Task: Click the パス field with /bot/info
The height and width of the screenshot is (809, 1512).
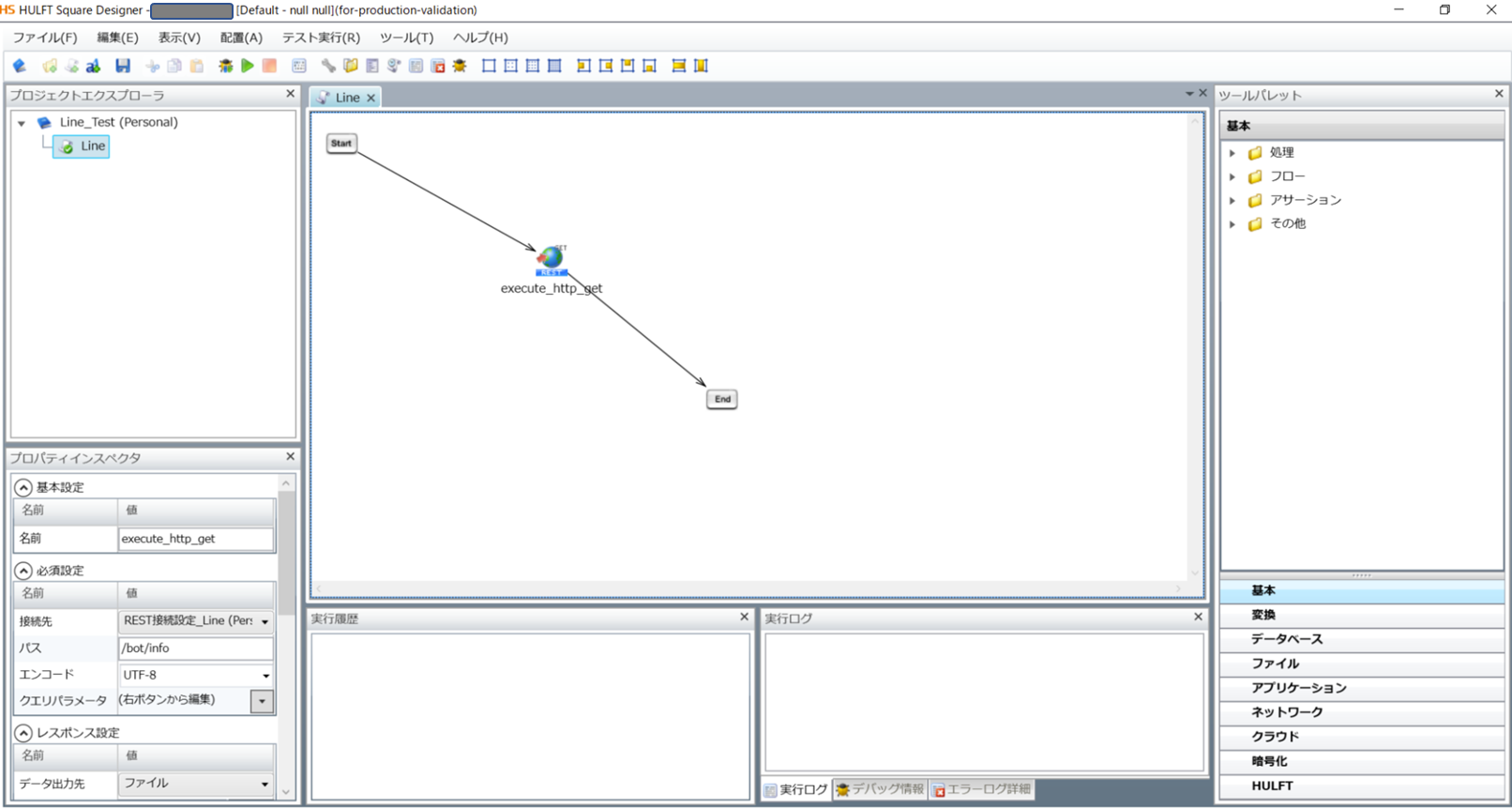Action: point(196,649)
